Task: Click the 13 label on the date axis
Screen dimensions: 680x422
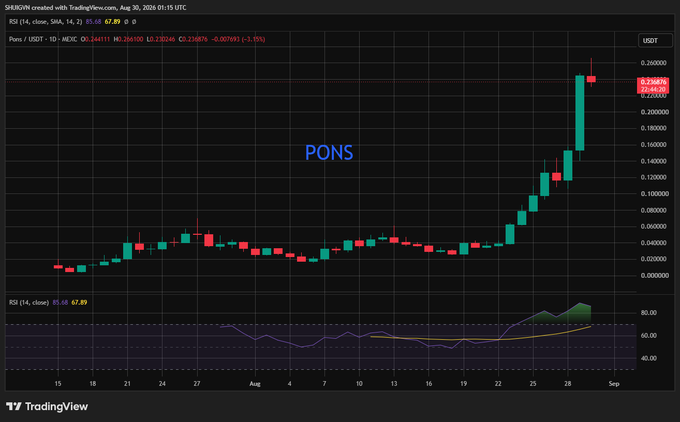Action: click(394, 384)
